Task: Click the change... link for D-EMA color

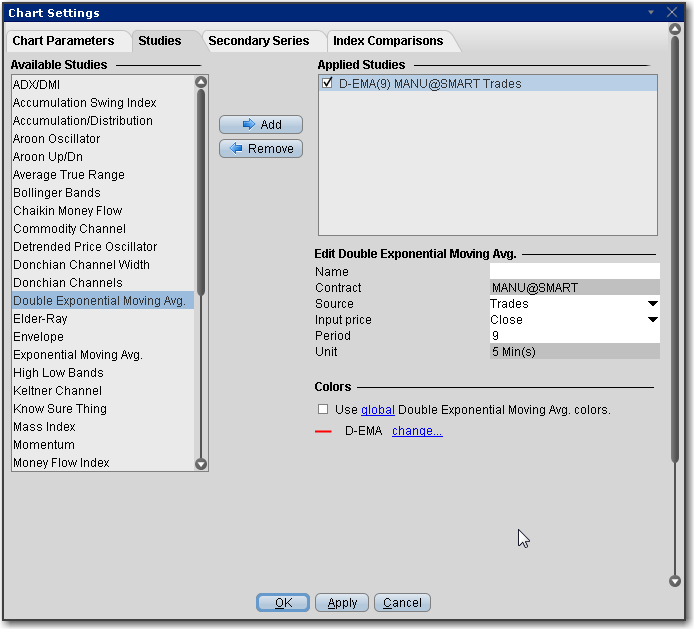Action: [417, 431]
